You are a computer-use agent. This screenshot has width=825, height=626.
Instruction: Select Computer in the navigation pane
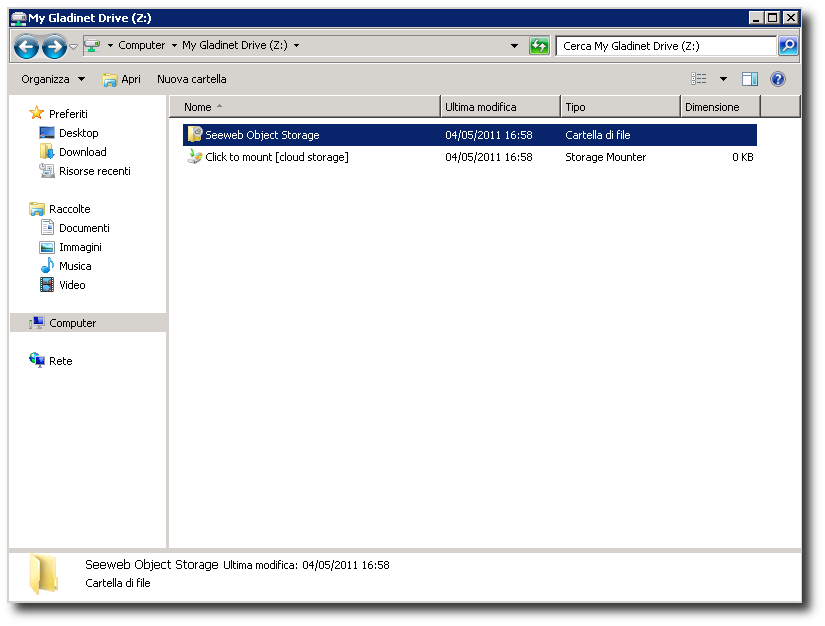click(x=73, y=323)
